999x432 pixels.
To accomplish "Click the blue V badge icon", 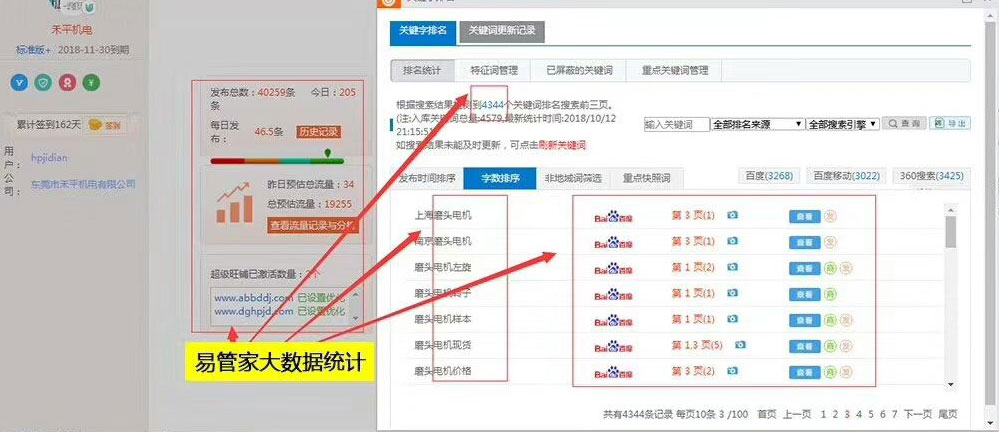I will [x=20, y=83].
